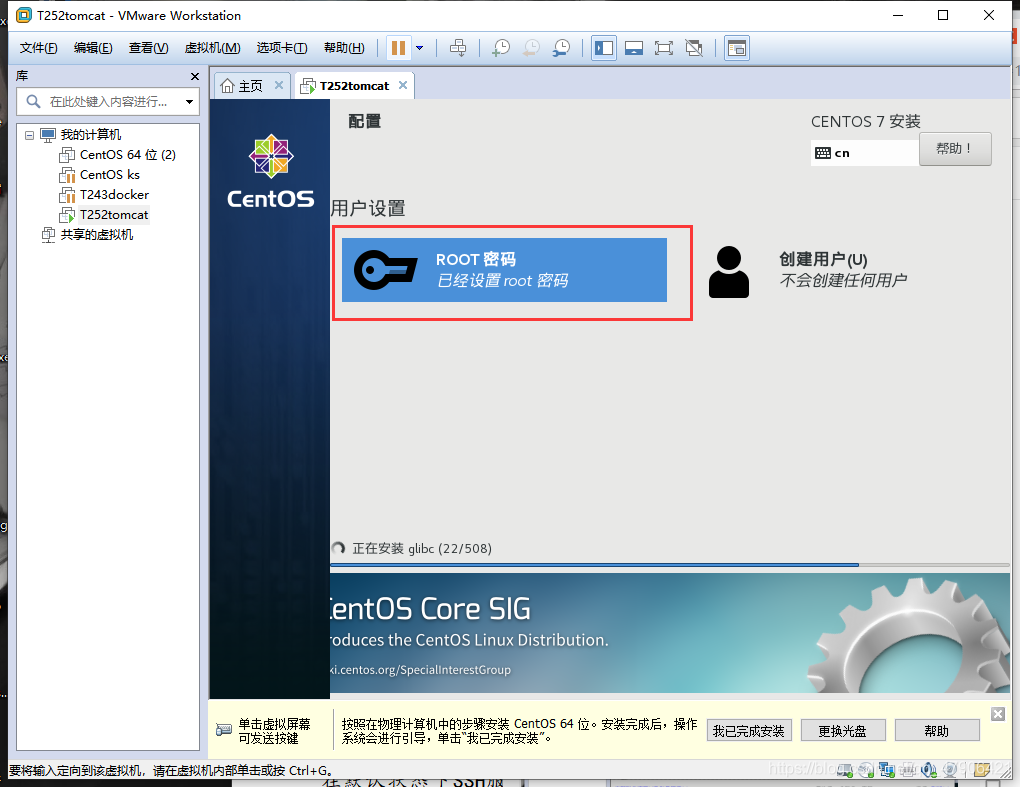Click the CentOS 64 位 (2) VM icon
The image size is (1020, 787).
coord(67,155)
